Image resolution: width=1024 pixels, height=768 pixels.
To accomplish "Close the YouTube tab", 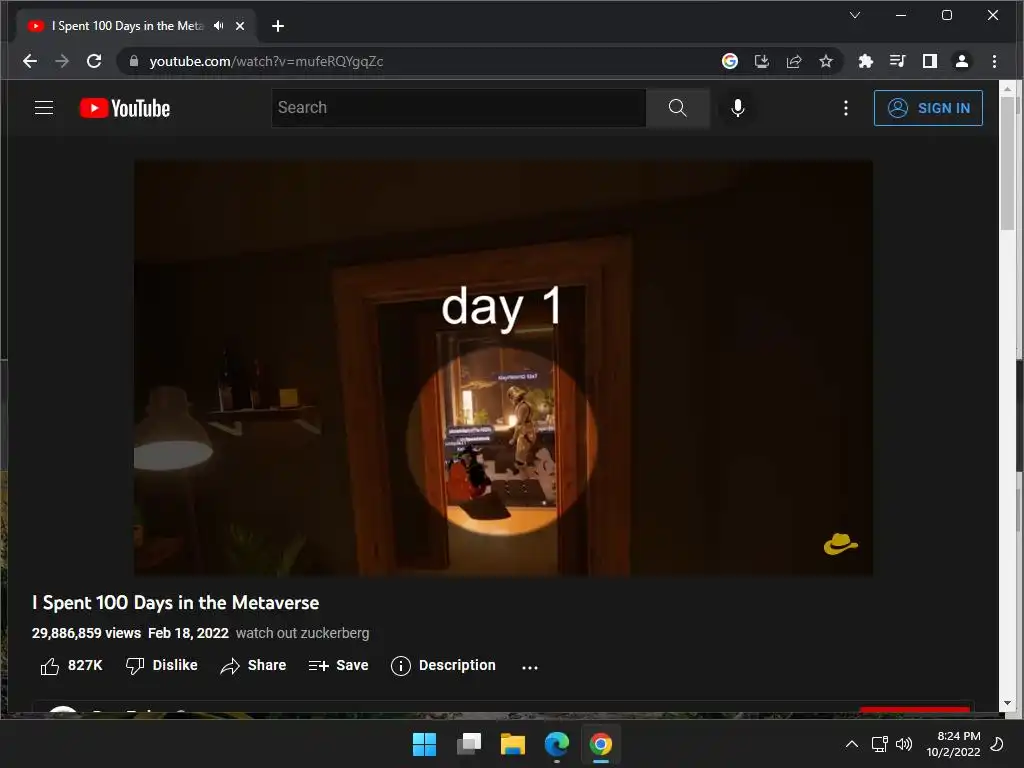I will coord(240,26).
